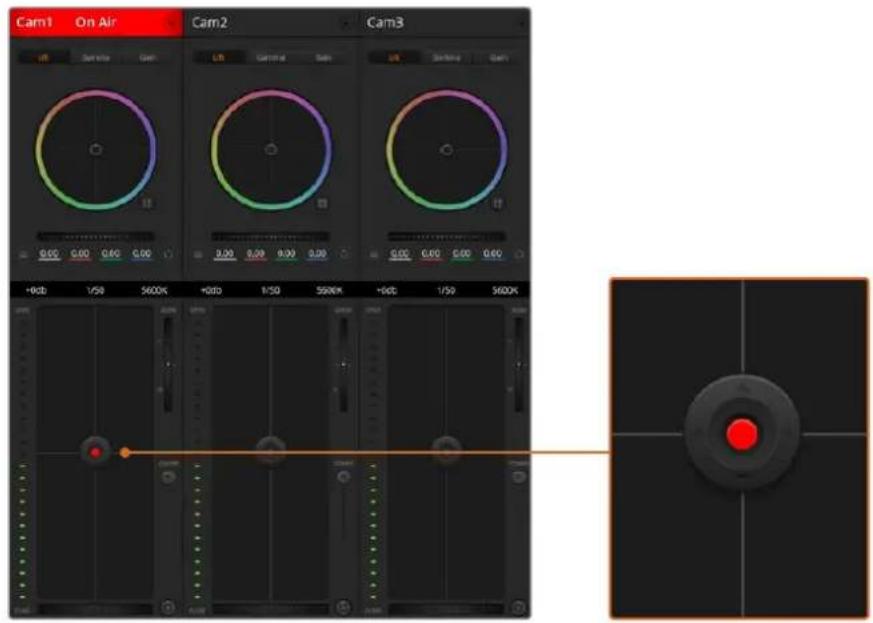Viewport: 873px width, 623px height.
Task: Click the Cam1 pedestal strip at panel bottom
Action: click(95, 610)
